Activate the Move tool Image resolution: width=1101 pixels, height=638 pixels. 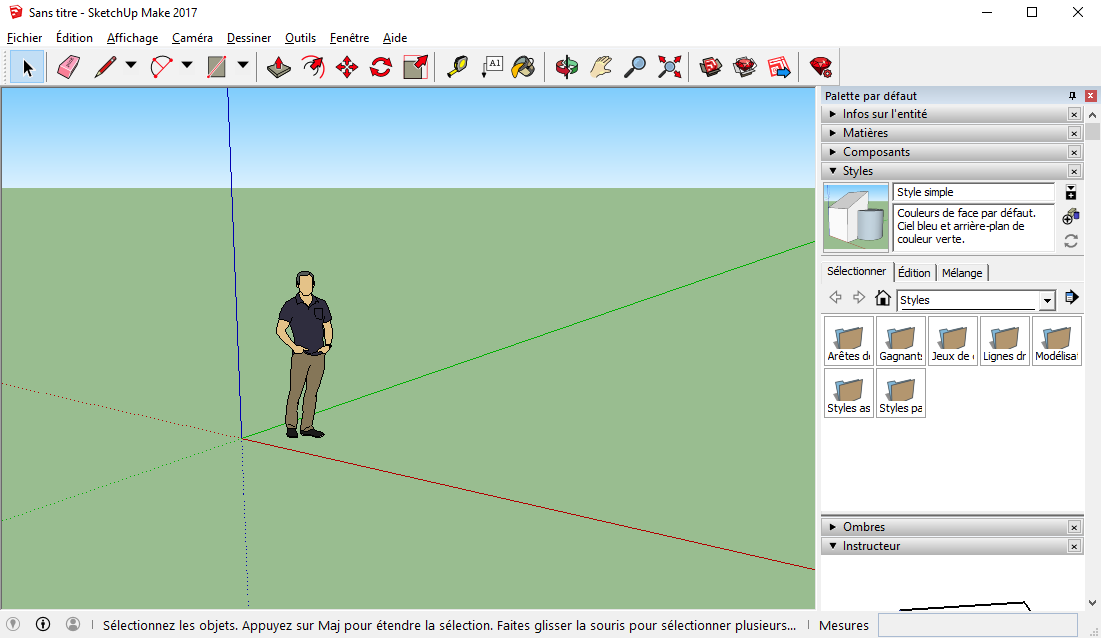tap(346, 66)
